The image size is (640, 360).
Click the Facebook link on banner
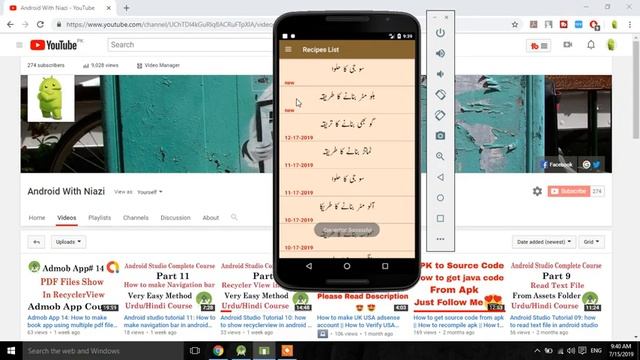point(556,164)
